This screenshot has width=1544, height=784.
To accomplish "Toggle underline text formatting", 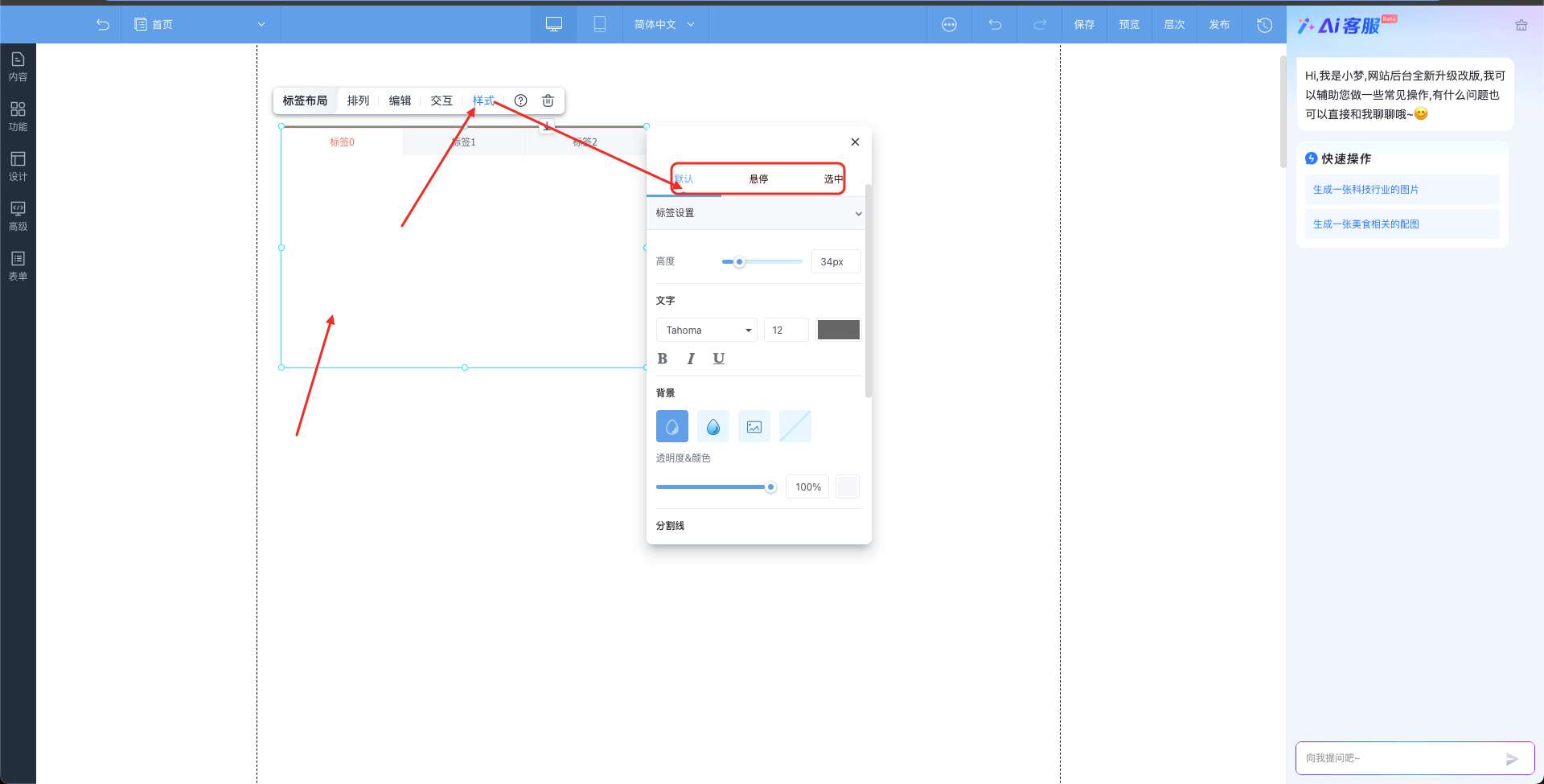I will [x=719, y=359].
